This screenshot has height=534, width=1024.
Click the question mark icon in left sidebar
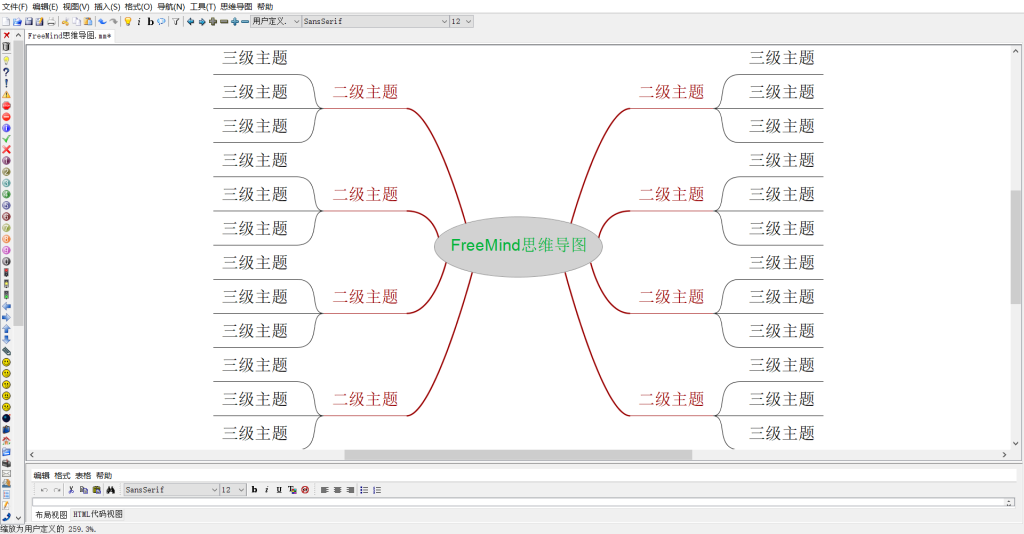[x=7, y=72]
